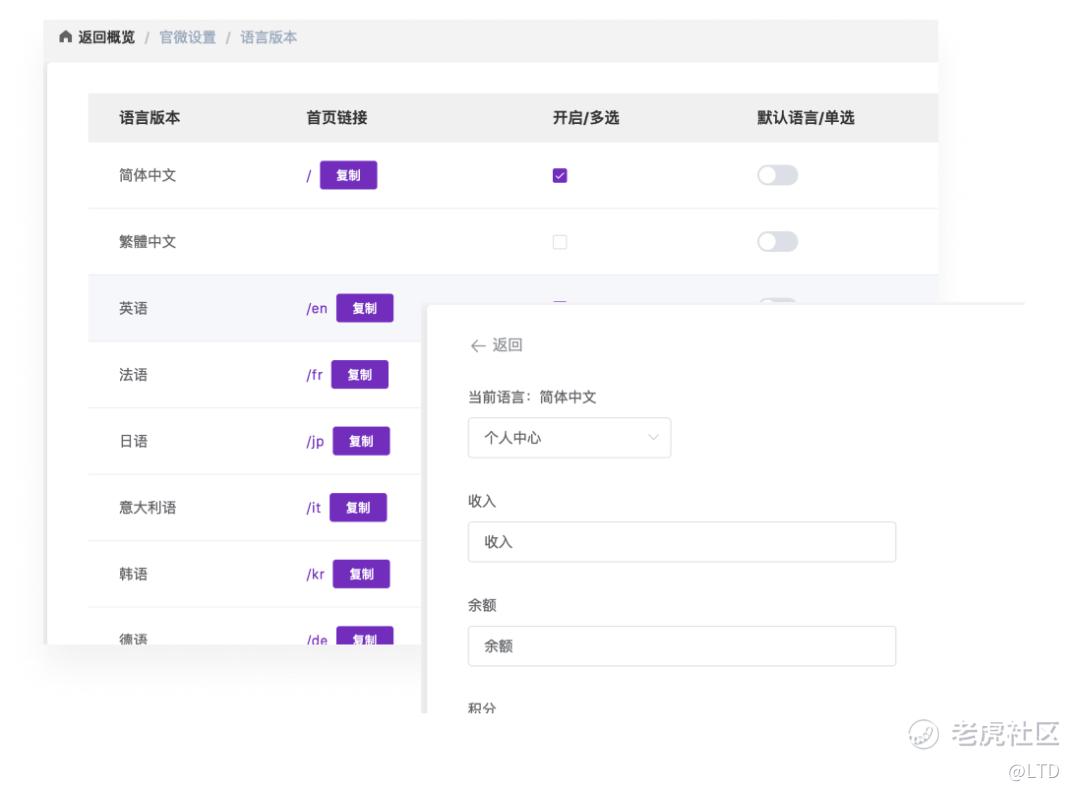Image resolution: width=1080 pixels, height=796 pixels.
Task: Click 复制 button for /fr link
Action: (x=359, y=375)
